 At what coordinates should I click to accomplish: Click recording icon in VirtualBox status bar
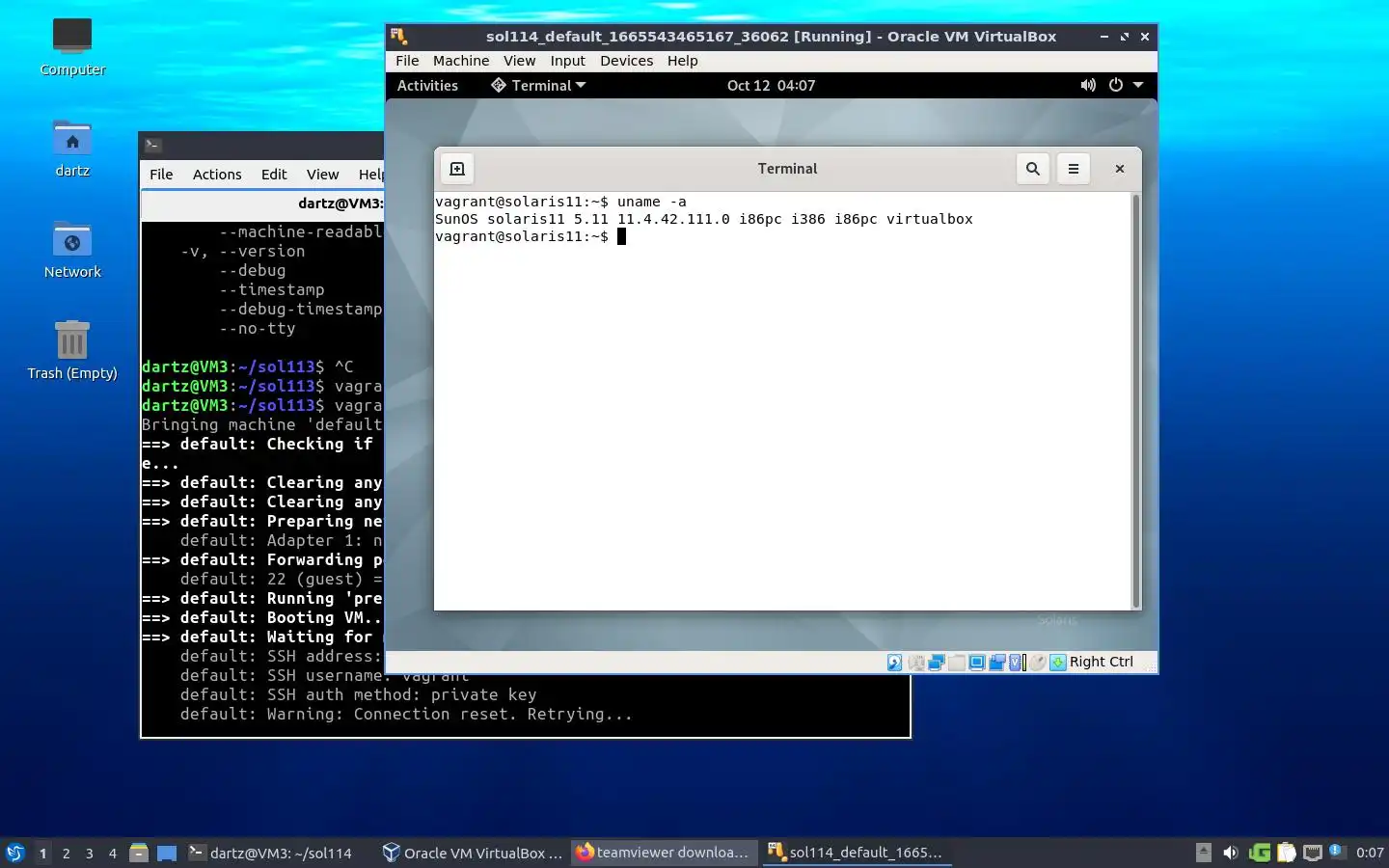click(997, 663)
